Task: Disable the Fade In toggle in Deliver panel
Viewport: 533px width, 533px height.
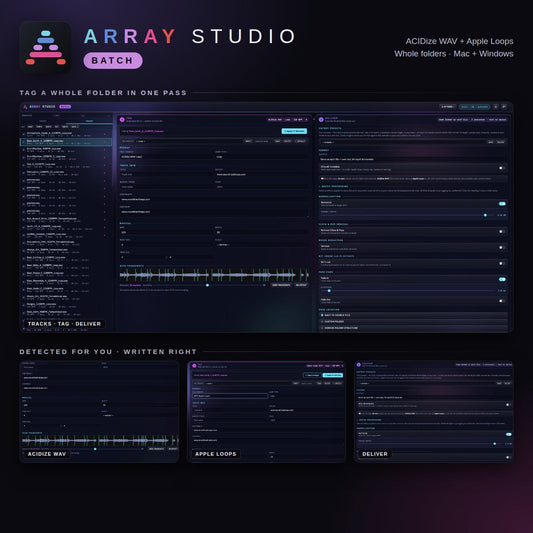Action: point(502,279)
